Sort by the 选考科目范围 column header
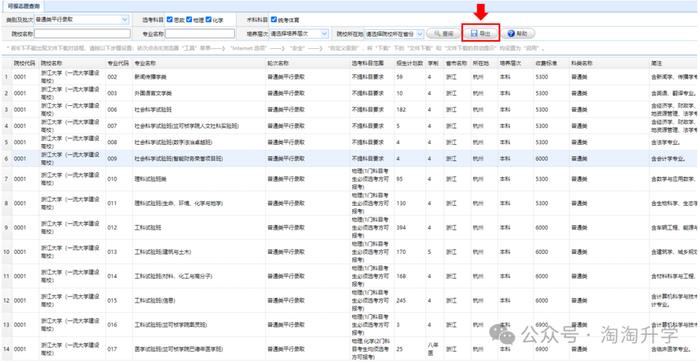 tap(367, 63)
